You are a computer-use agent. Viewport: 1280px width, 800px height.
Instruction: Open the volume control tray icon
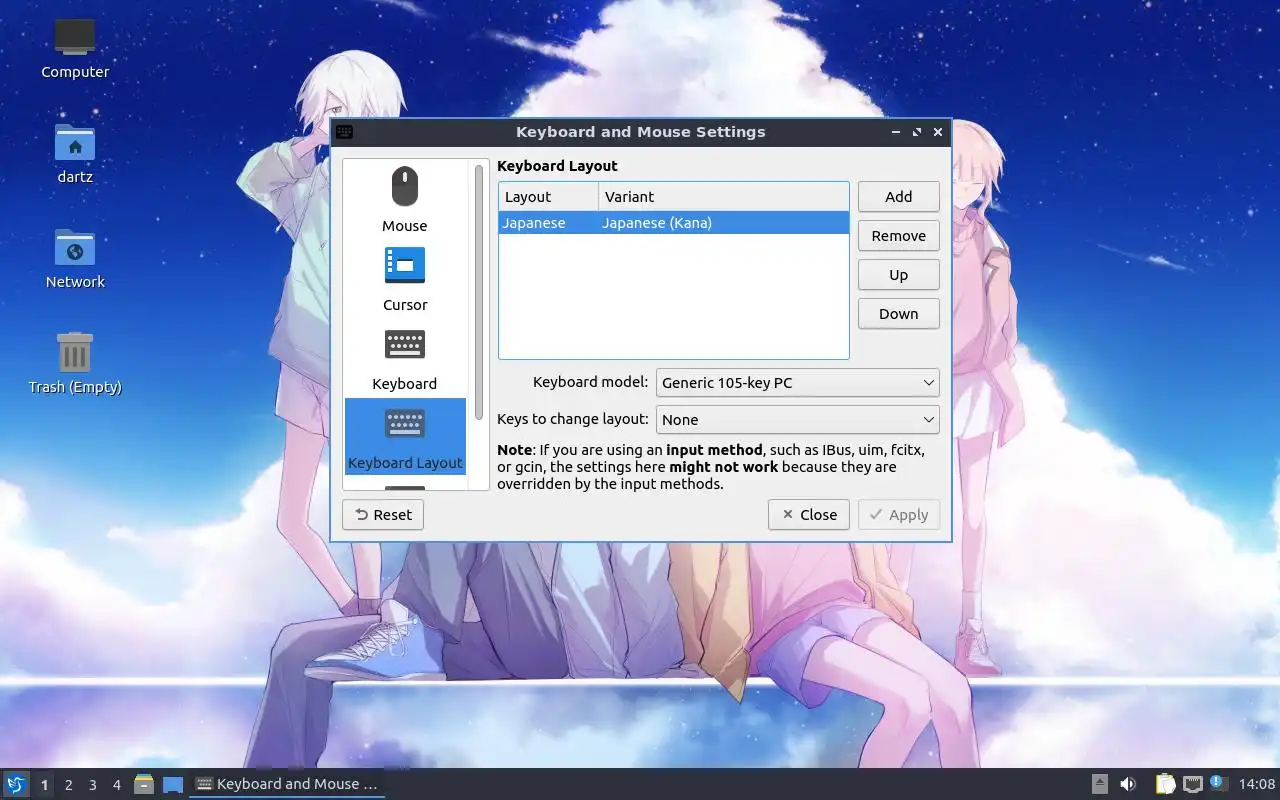point(1128,784)
